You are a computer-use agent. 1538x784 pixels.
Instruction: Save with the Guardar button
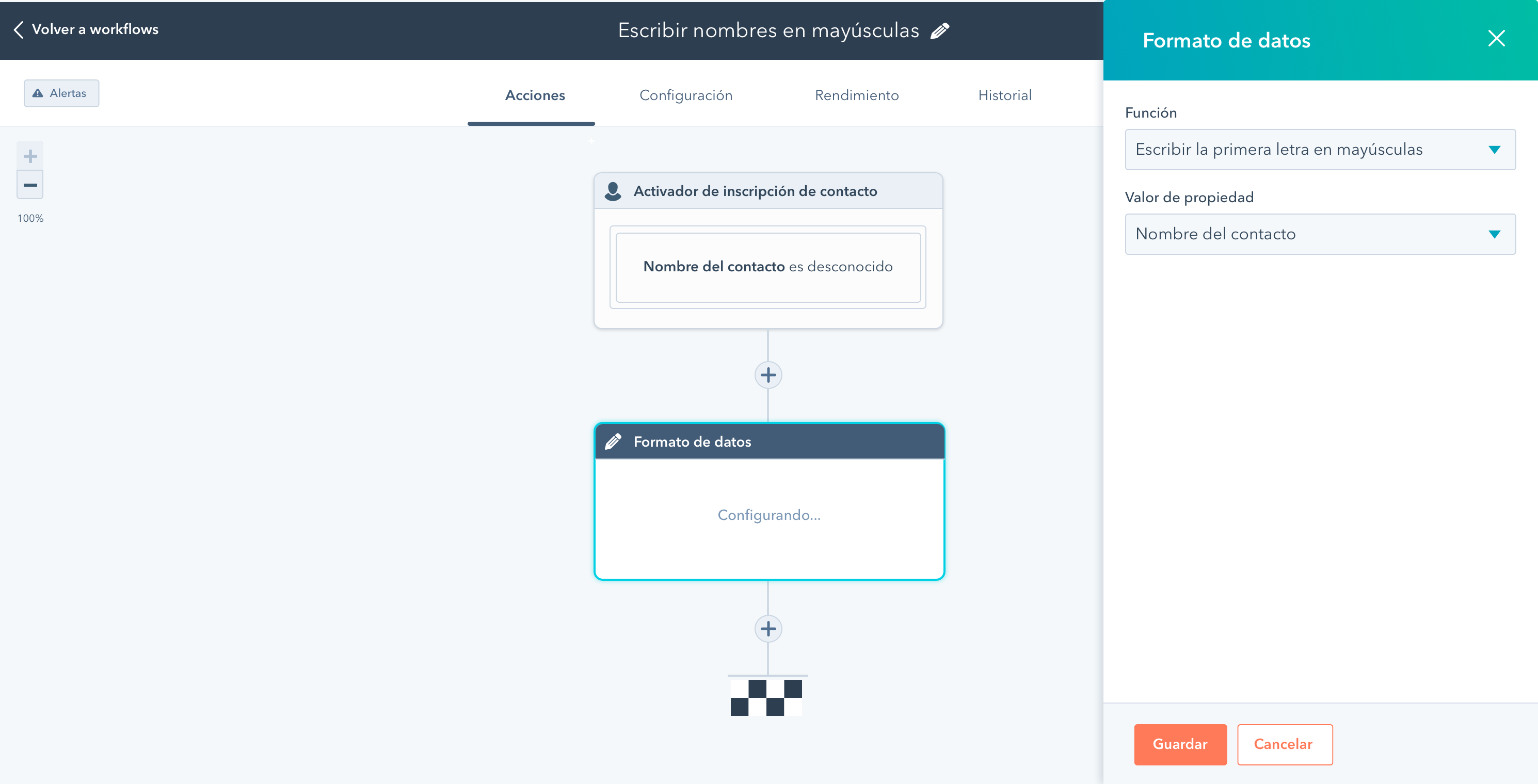click(x=1180, y=745)
